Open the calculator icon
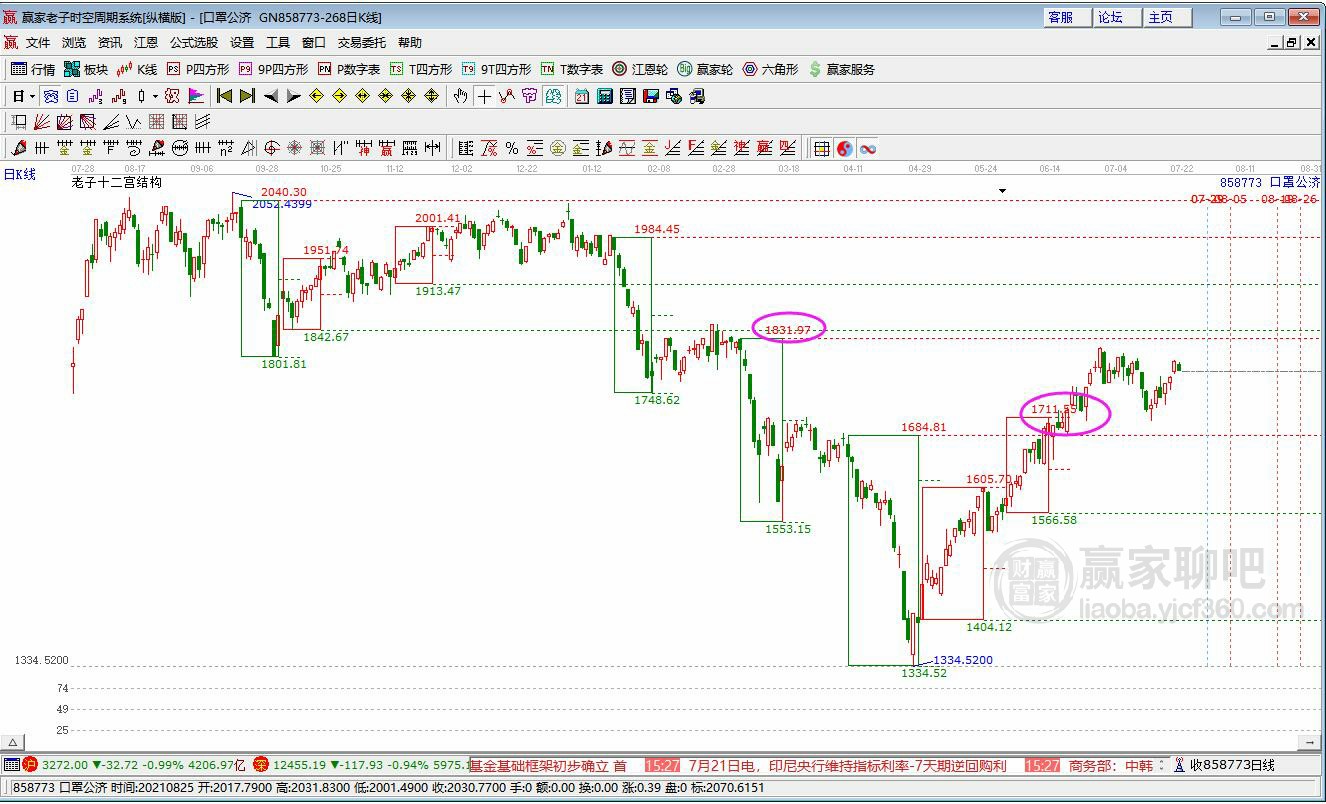Viewport: 1326px width, 804px height. point(605,96)
